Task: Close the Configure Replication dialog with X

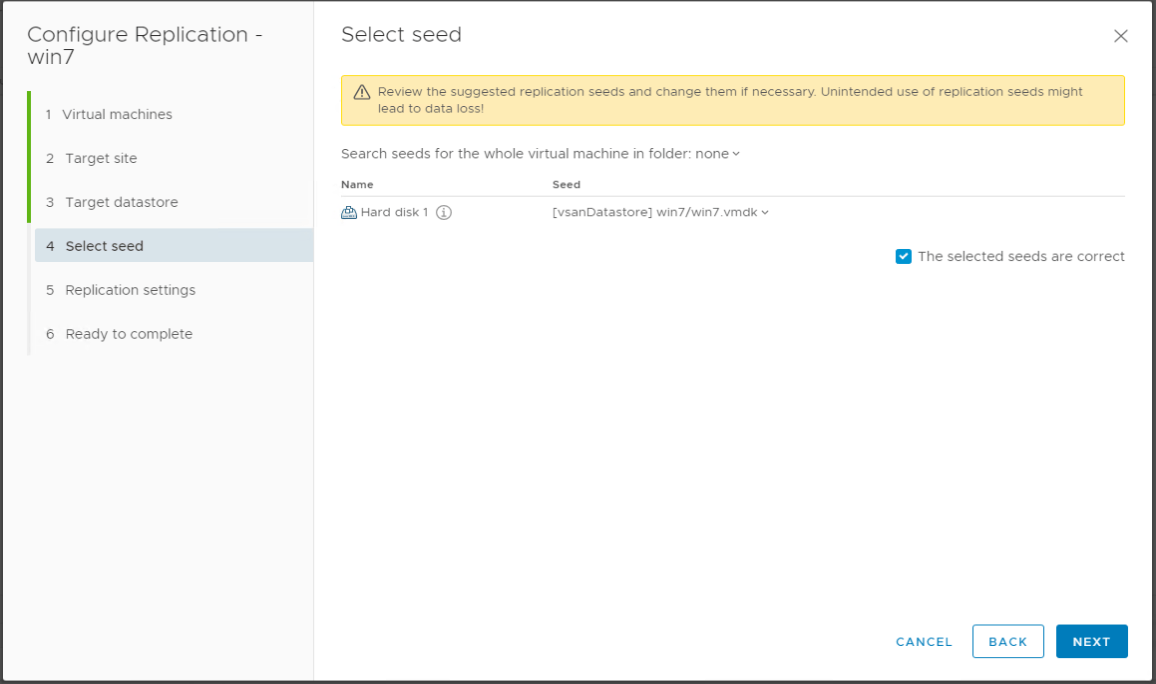Action: click(1120, 36)
